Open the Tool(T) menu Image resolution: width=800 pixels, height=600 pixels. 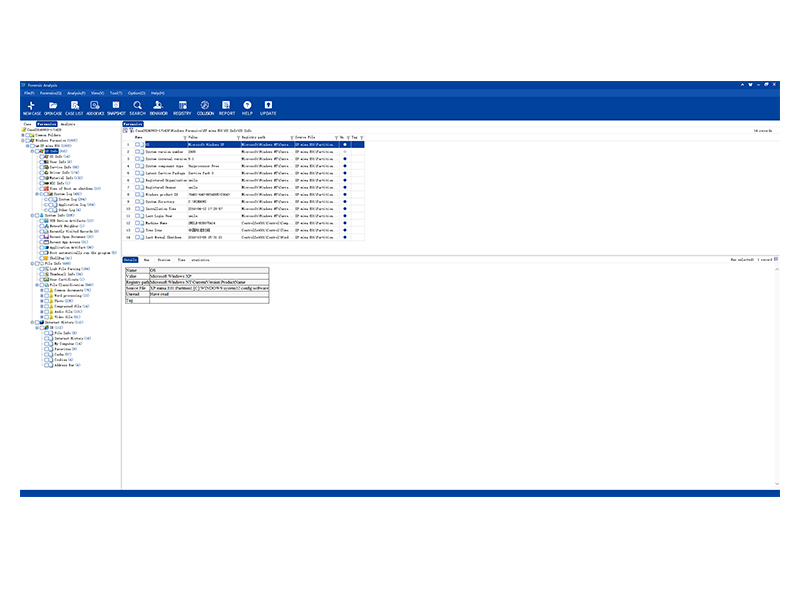point(116,93)
